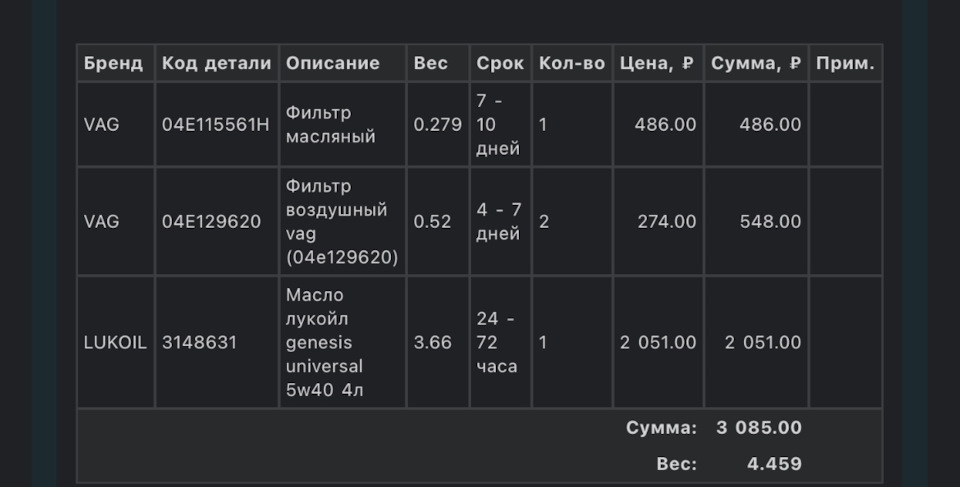Select part code 04E115561H
This screenshot has height=487, width=960.
tap(216, 124)
